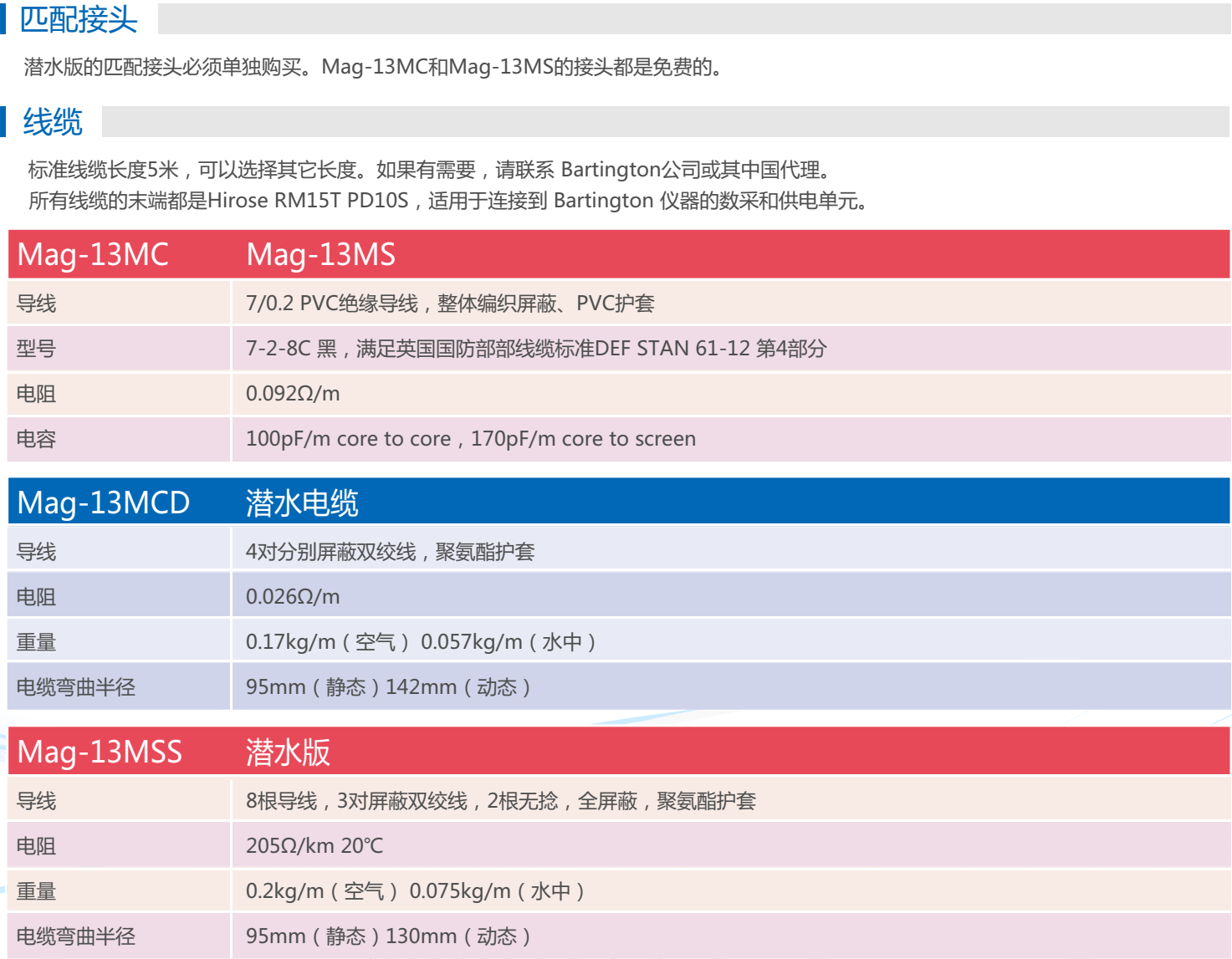Click the 潜水电缆 header text
Viewport: 1232px width, 959px height.
coord(302,502)
